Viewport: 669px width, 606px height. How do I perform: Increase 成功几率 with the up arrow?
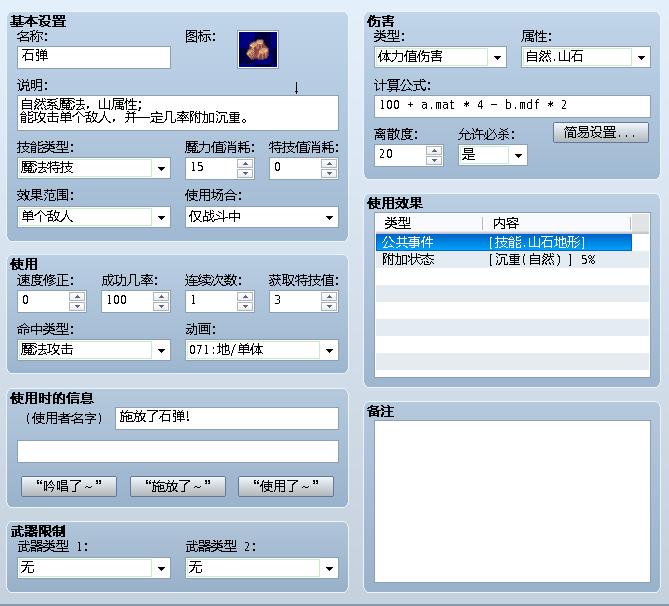(x=161, y=296)
